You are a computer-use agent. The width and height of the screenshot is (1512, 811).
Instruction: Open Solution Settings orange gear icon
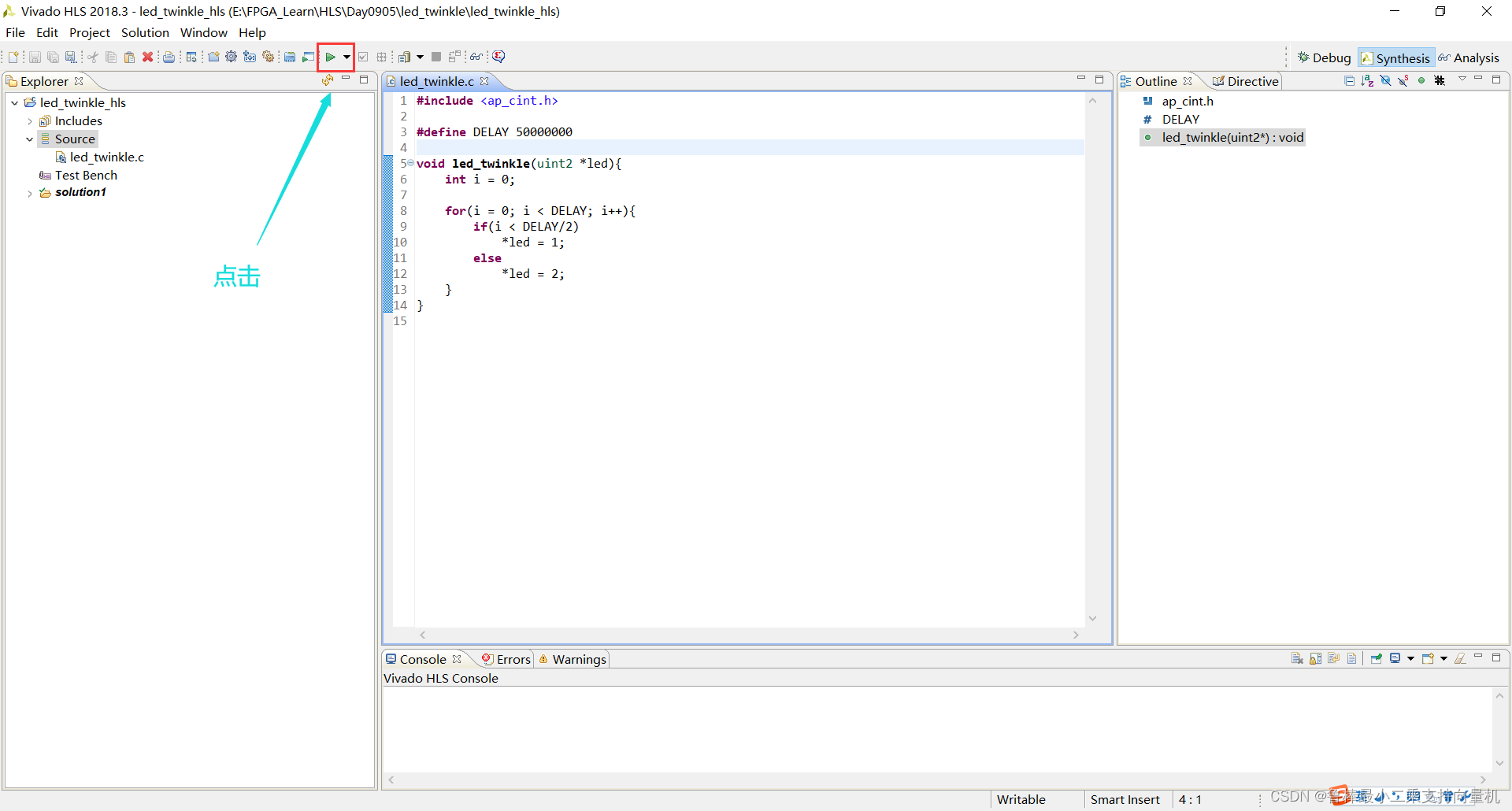pyautogui.click(x=269, y=57)
